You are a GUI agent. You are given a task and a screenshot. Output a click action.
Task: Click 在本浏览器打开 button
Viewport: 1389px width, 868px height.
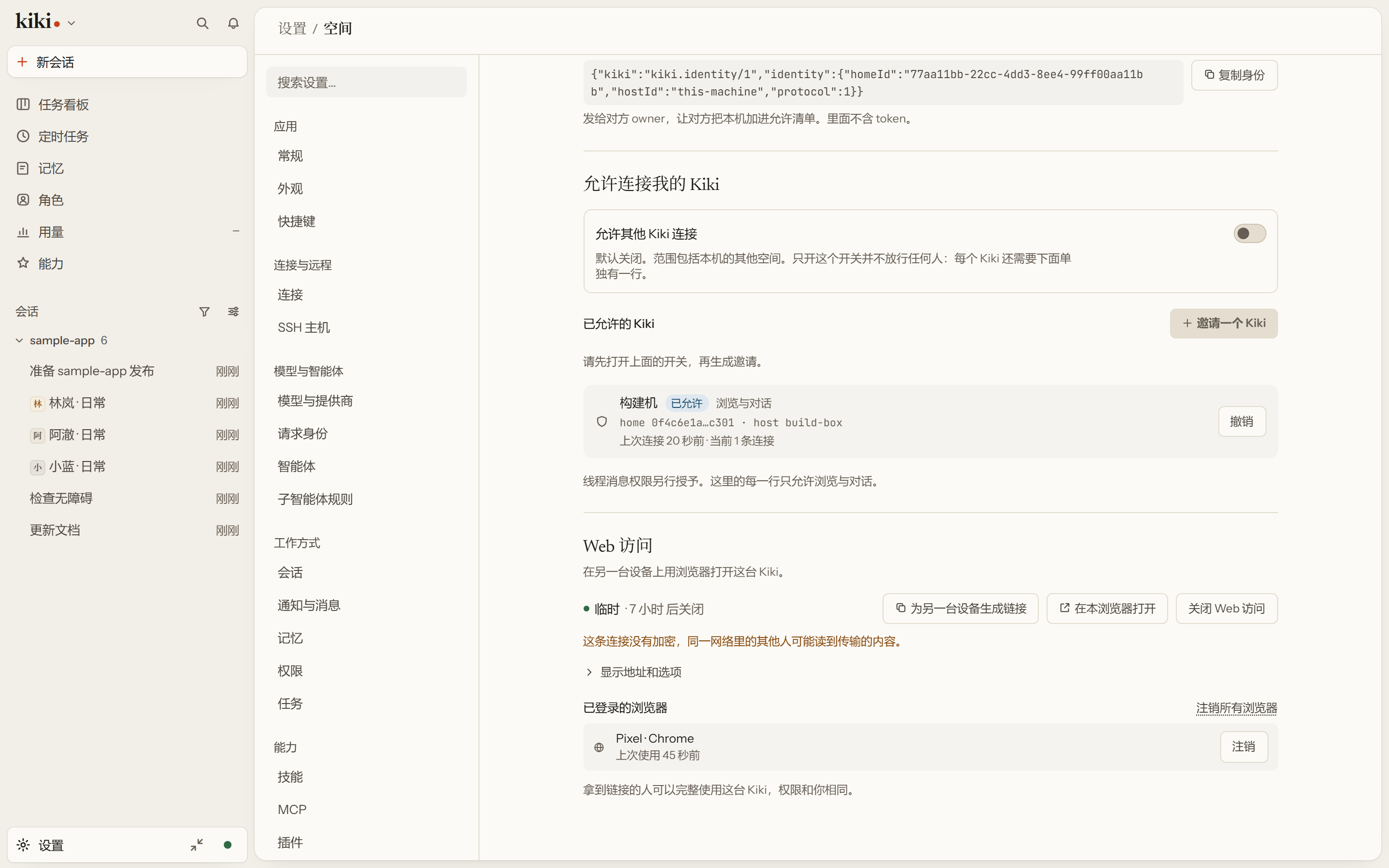click(x=1106, y=609)
